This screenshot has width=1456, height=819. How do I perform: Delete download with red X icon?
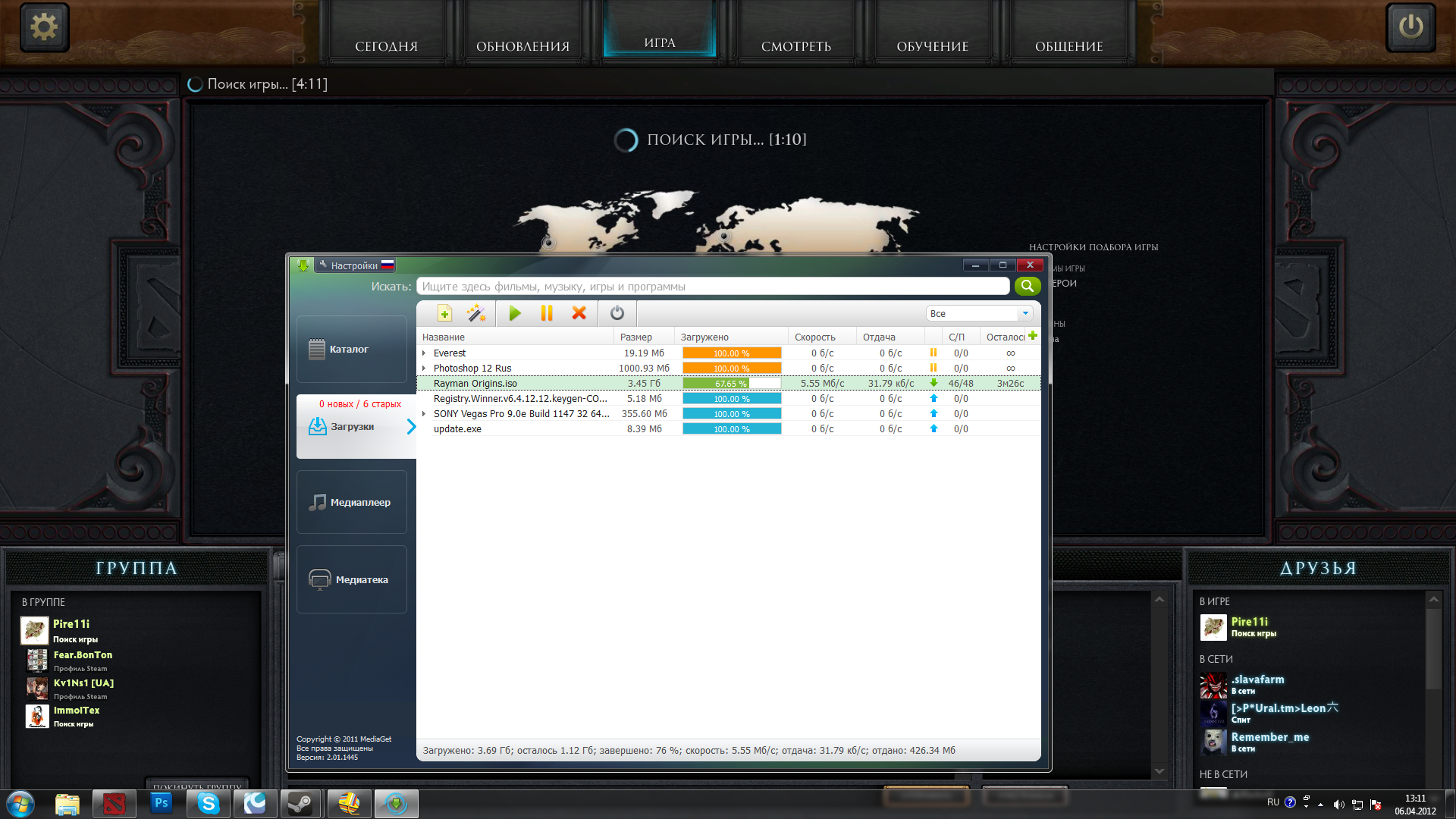click(579, 313)
